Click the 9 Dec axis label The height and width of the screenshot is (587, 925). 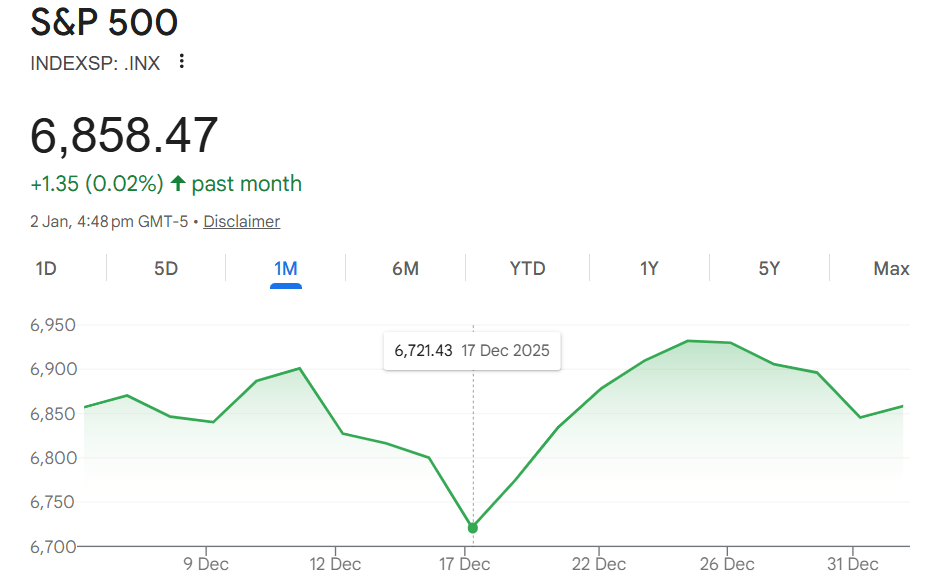(x=205, y=564)
